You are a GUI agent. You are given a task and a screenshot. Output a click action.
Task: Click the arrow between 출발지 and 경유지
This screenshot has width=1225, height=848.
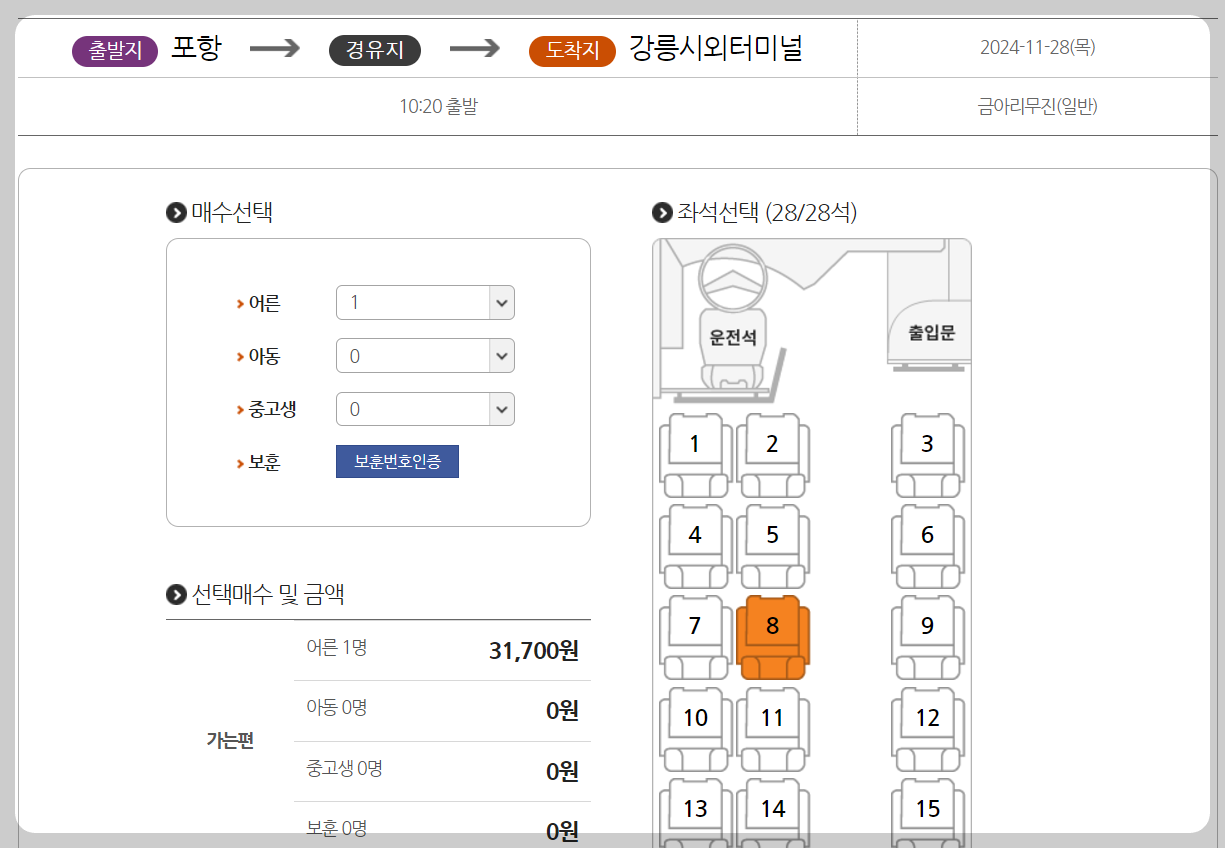[275, 46]
